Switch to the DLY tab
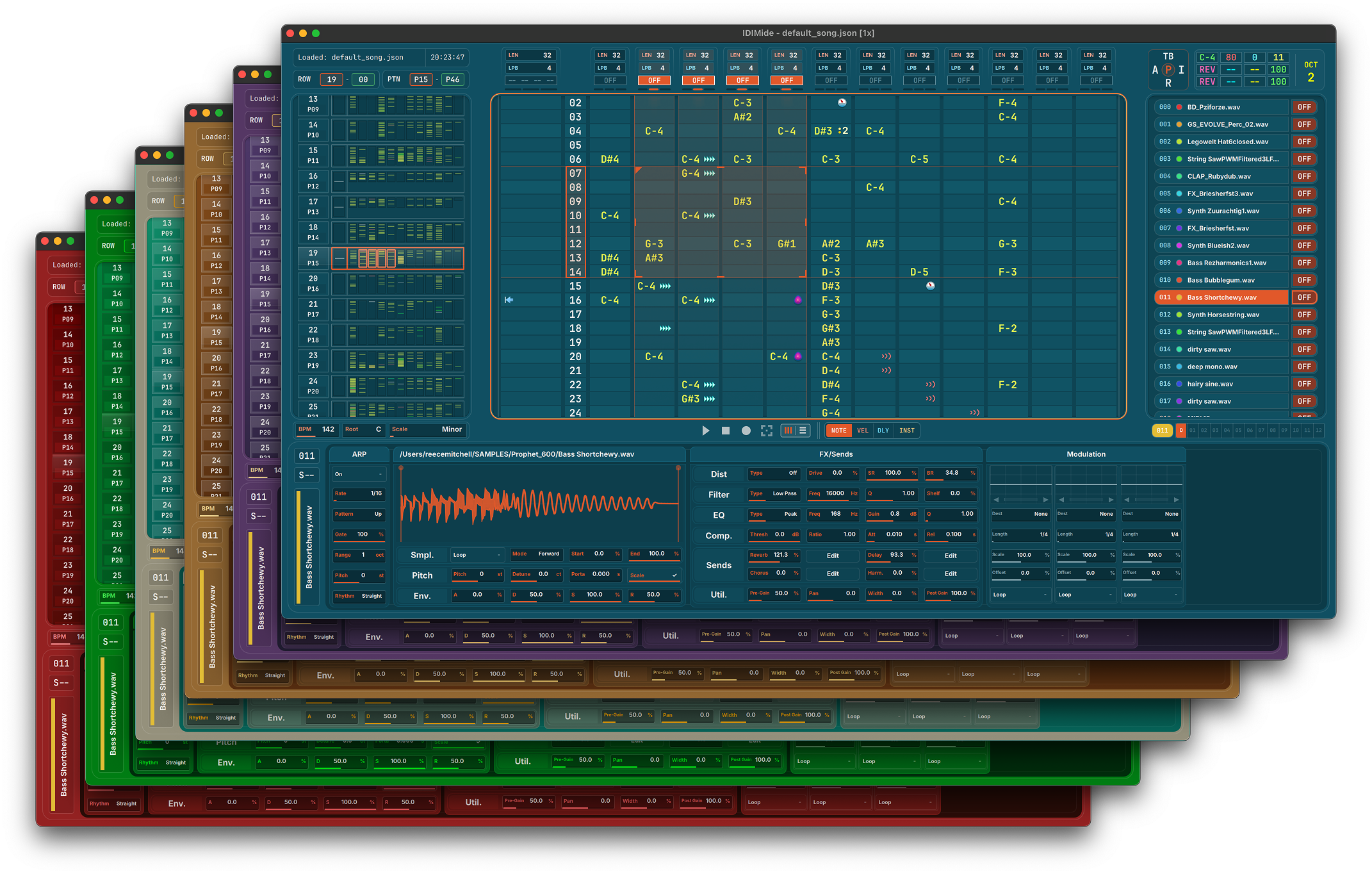 (x=883, y=431)
